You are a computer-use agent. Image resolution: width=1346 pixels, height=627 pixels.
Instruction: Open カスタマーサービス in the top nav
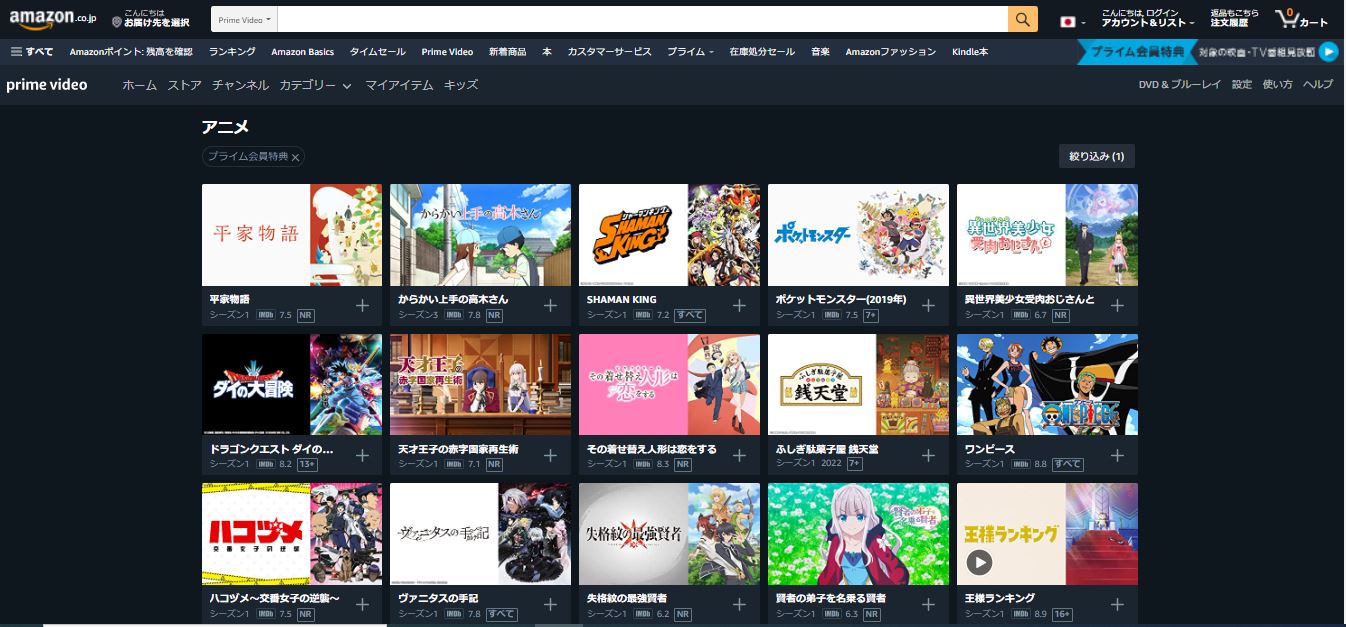(609, 52)
